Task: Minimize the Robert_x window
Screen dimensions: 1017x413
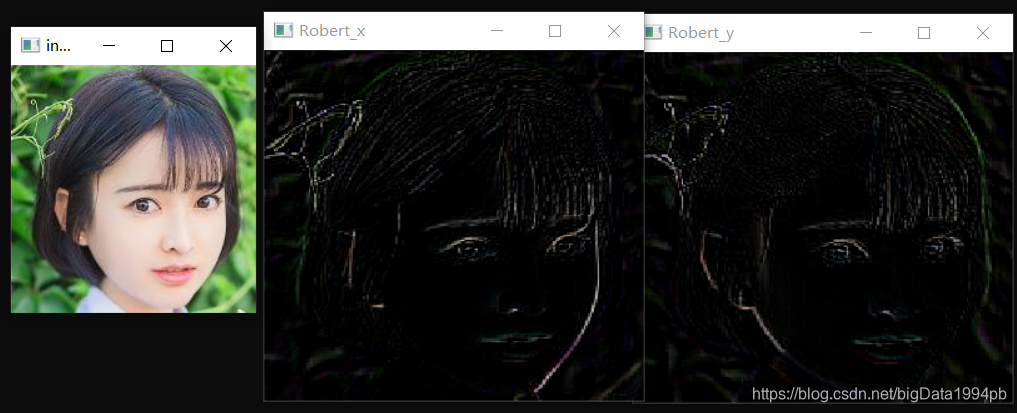Action: click(x=497, y=30)
